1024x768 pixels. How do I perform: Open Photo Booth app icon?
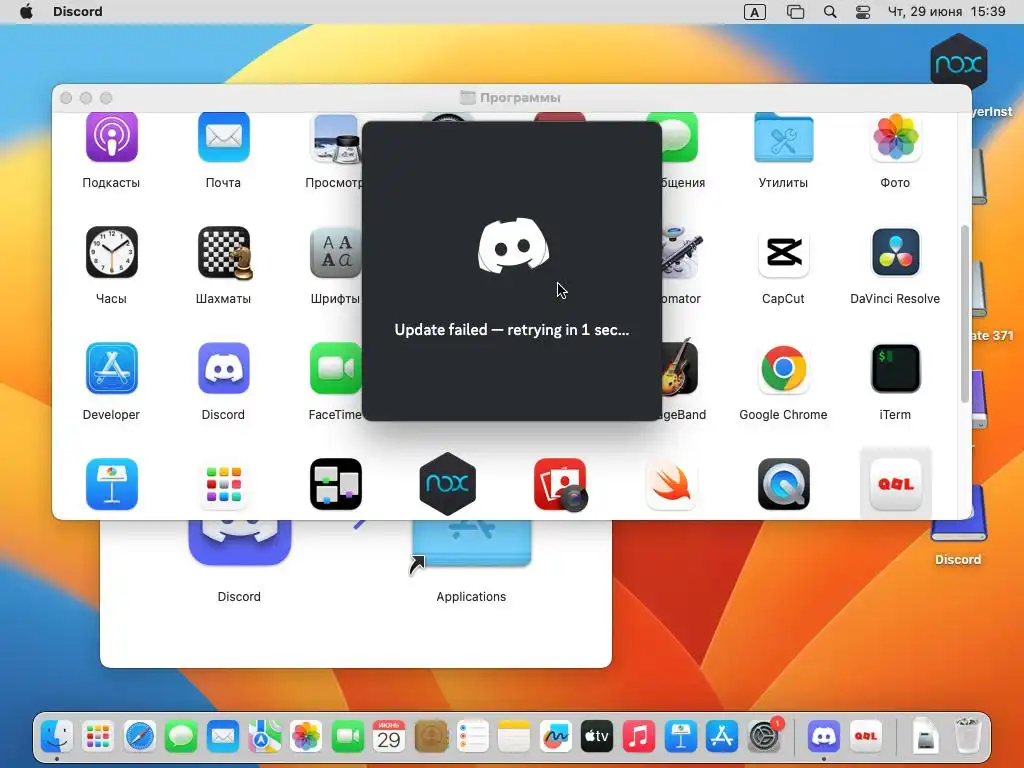pyautogui.click(x=560, y=484)
